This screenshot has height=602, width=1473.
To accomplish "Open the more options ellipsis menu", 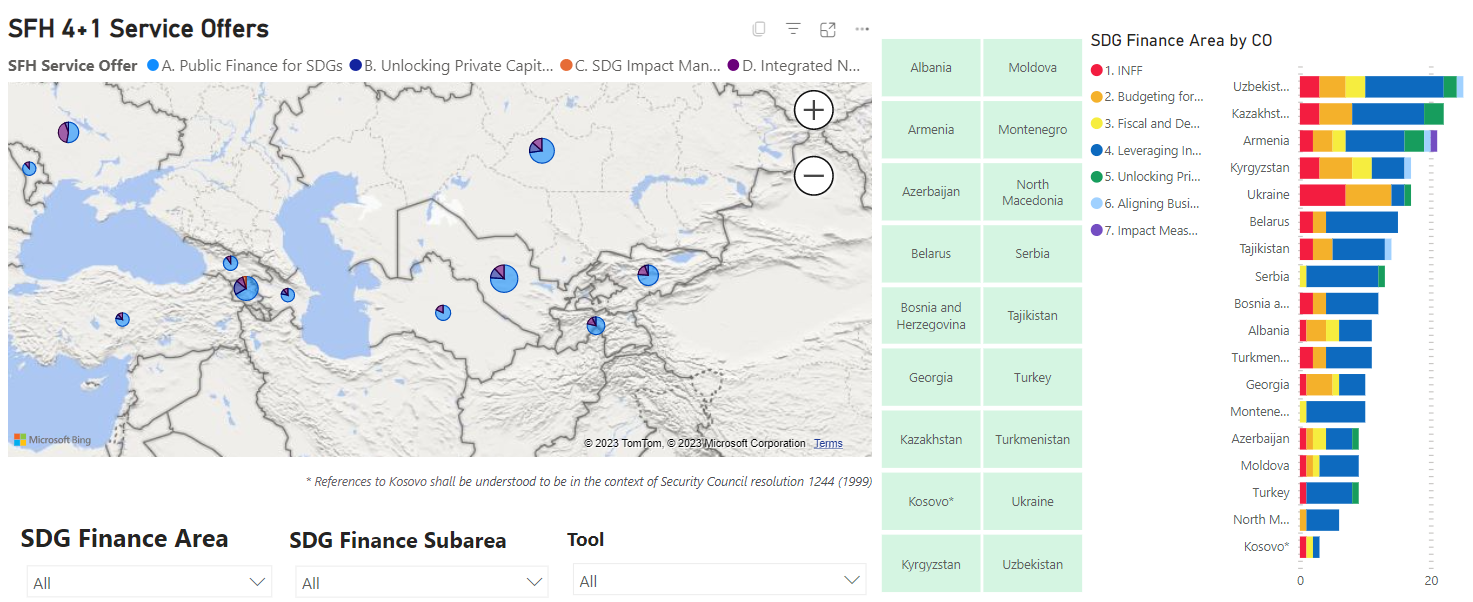I will click(862, 29).
